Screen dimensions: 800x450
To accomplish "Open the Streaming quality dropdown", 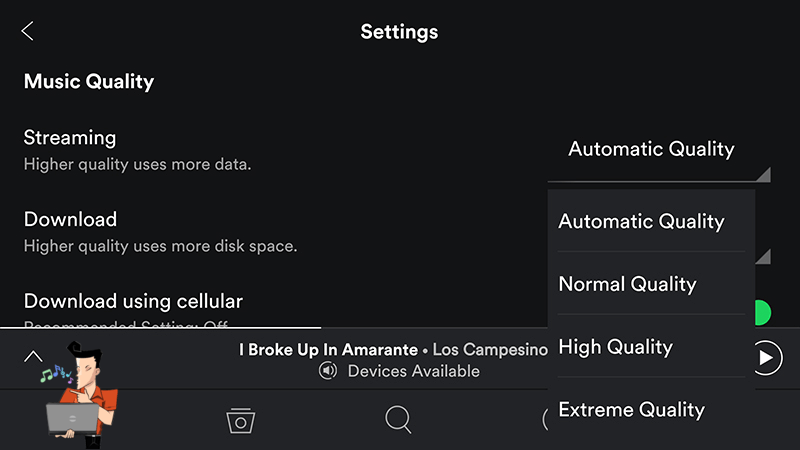I will pyautogui.click(x=651, y=149).
